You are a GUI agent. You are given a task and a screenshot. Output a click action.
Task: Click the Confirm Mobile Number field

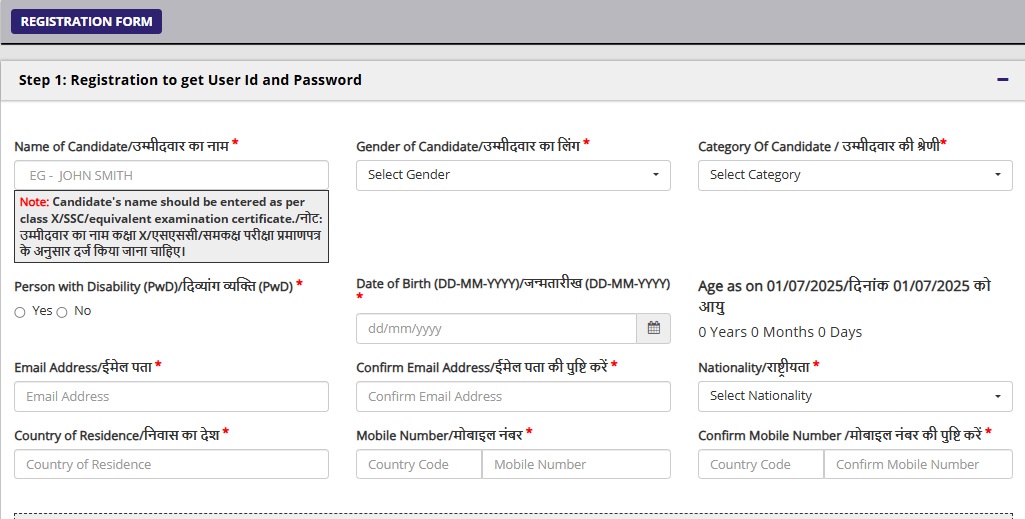coord(918,464)
